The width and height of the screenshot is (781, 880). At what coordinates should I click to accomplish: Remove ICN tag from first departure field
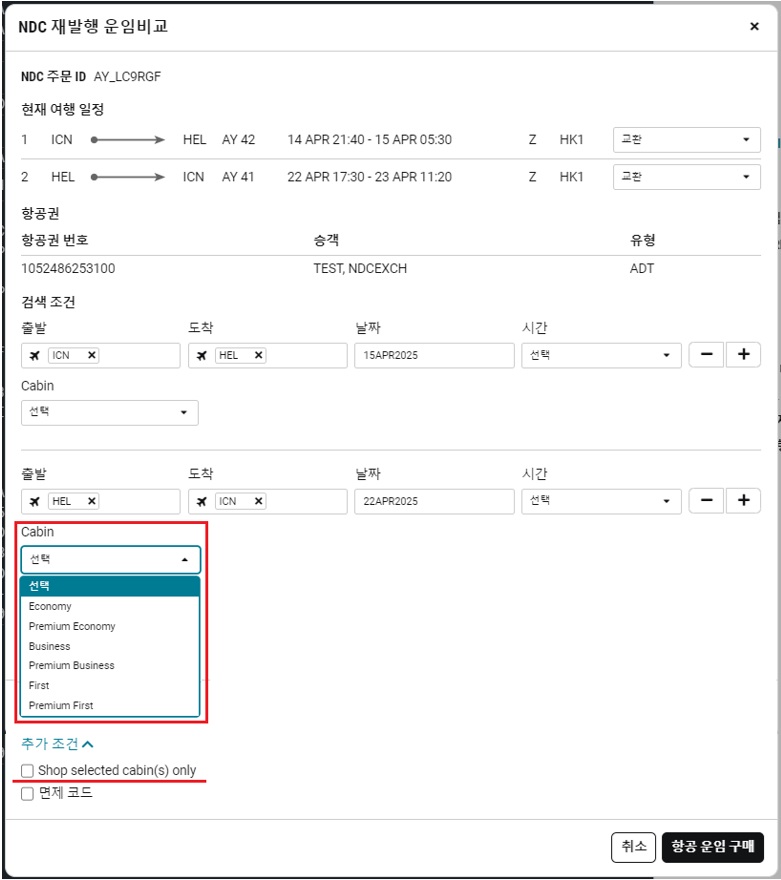pyautogui.click(x=91, y=355)
